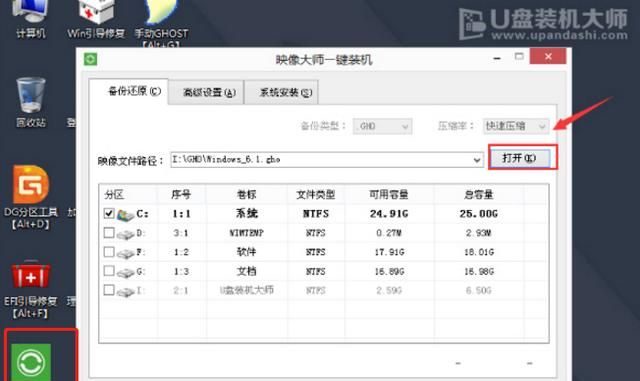
Task: Open the 回收站 recycle bin icon
Action: click(31, 102)
